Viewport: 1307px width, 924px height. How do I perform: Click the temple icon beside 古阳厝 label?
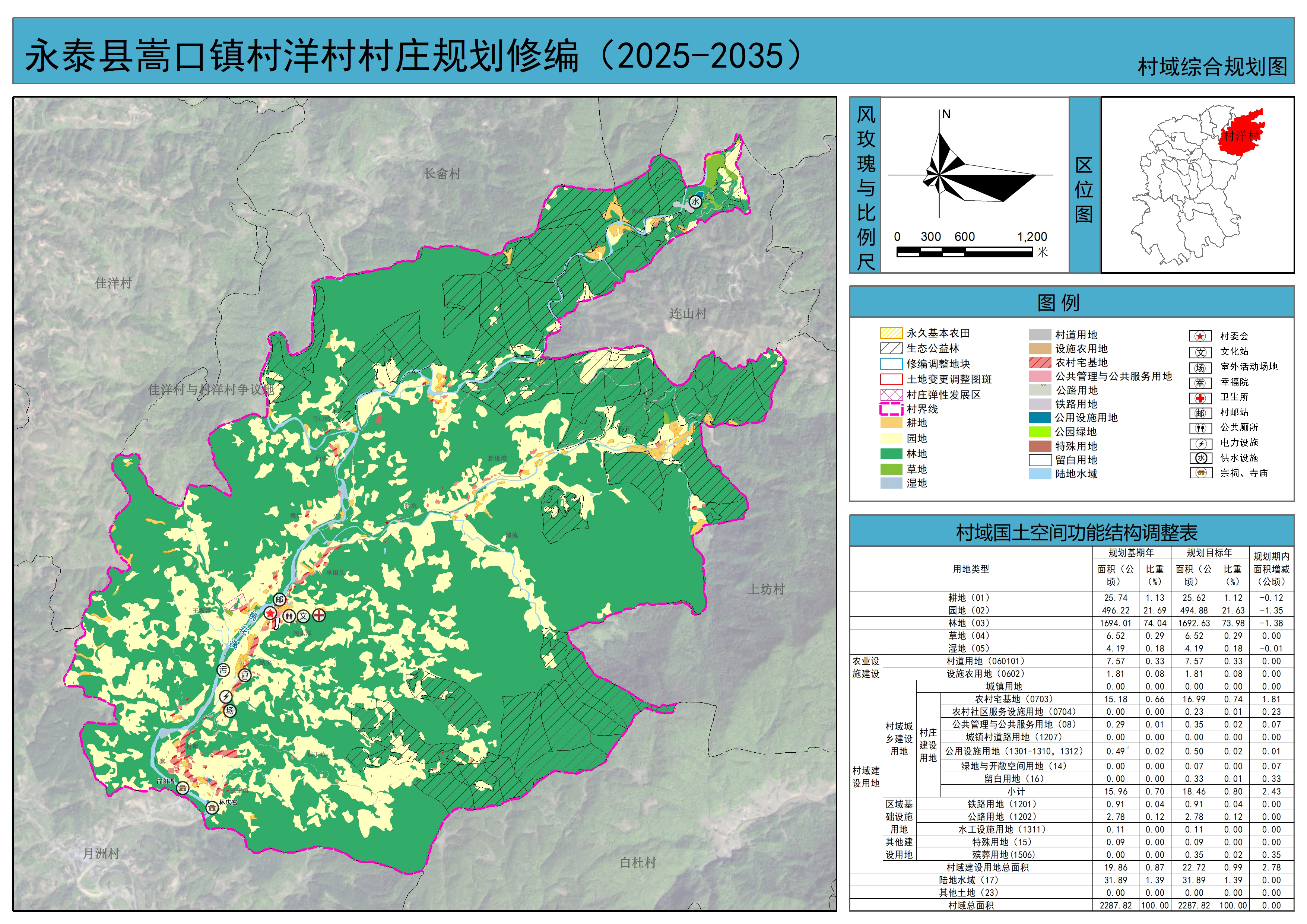[183, 788]
